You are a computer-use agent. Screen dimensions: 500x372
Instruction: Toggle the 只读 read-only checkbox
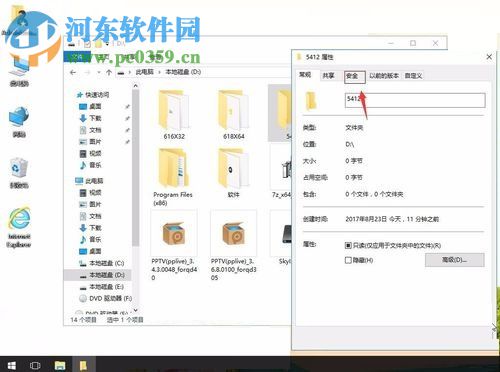pos(348,246)
